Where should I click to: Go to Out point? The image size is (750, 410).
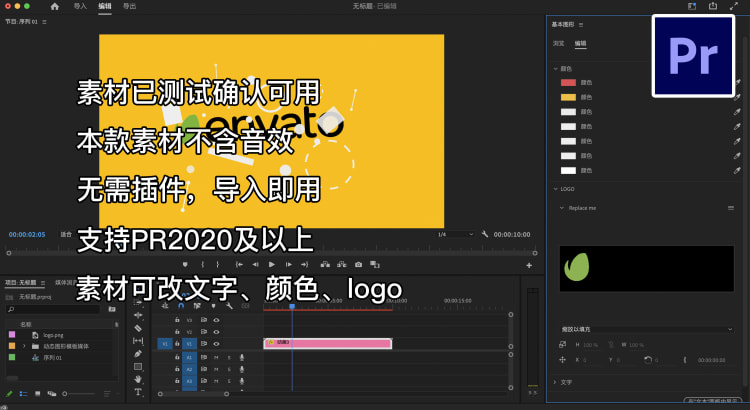point(305,265)
